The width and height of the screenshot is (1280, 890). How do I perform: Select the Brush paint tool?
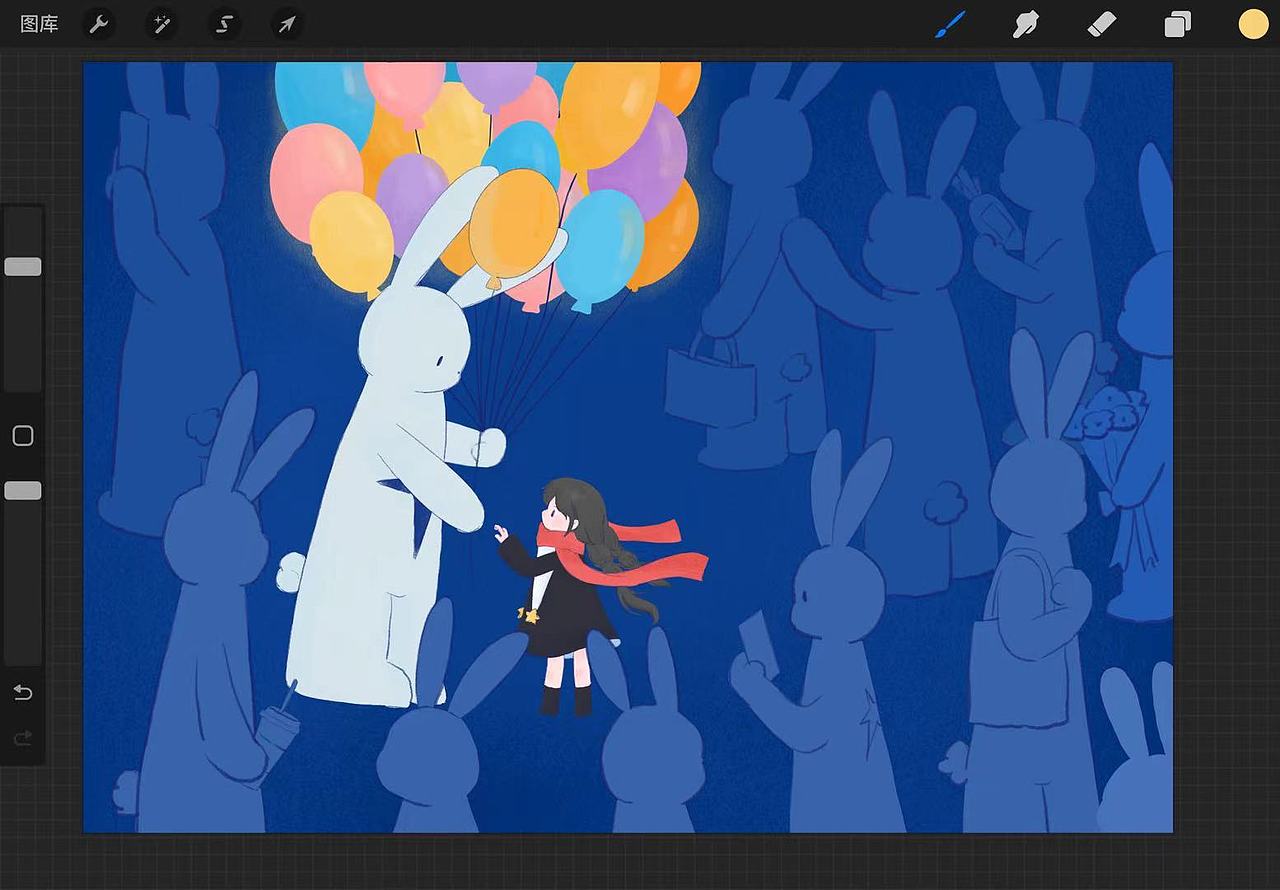[950, 24]
